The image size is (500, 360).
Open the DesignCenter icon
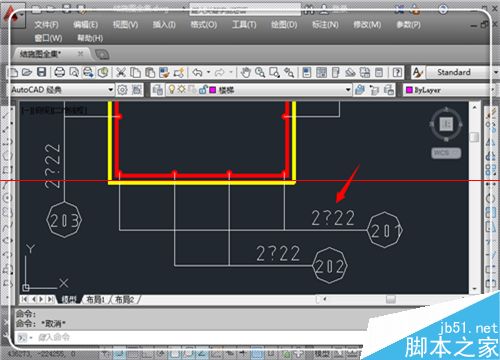(321, 72)
